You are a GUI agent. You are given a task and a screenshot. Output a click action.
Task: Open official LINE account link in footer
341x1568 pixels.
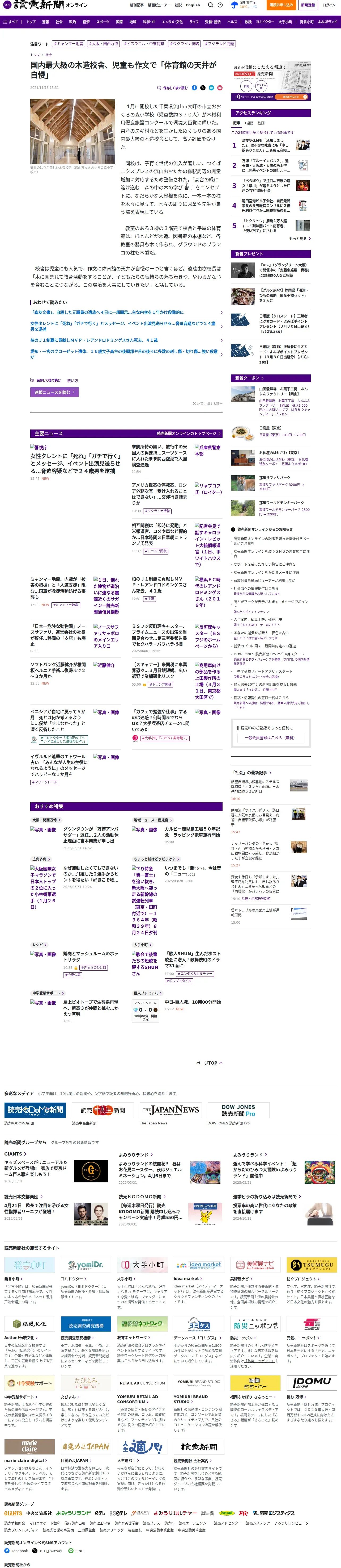pyautogui.click(x=76, y=1550)
